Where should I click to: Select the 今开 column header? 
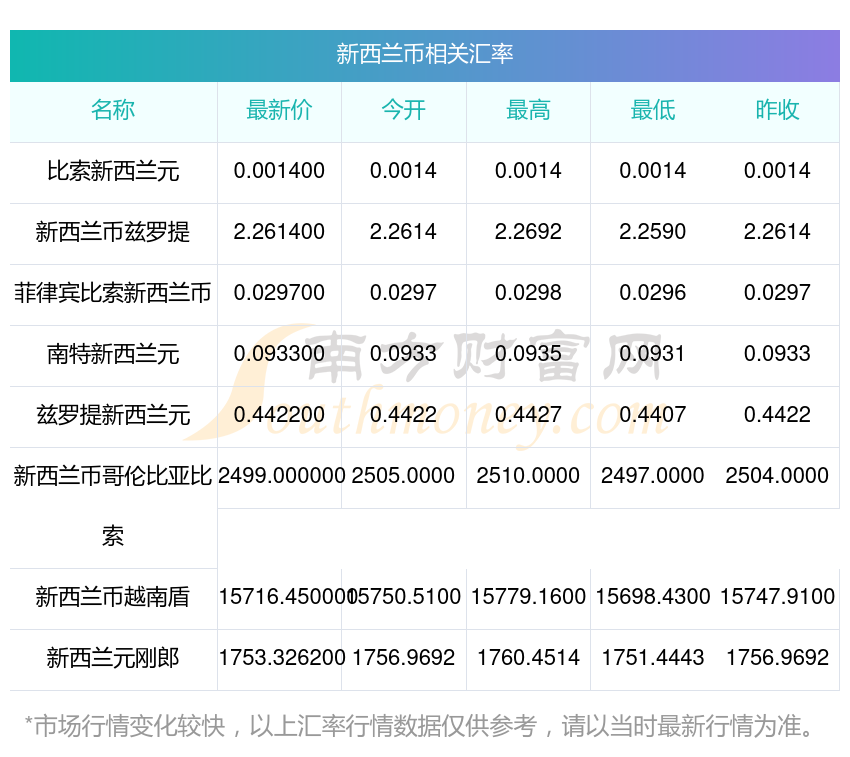(403, 110)
